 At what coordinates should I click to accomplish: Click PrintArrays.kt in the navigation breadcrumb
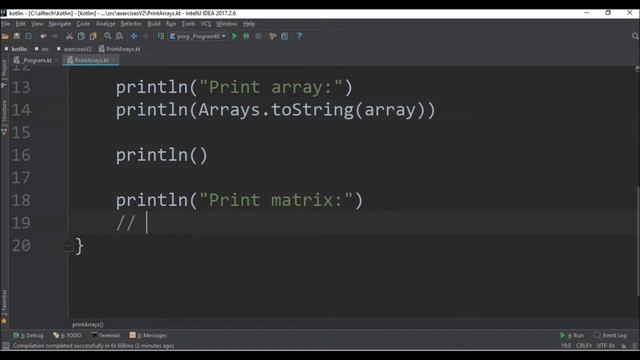click(x=120, y=49)
